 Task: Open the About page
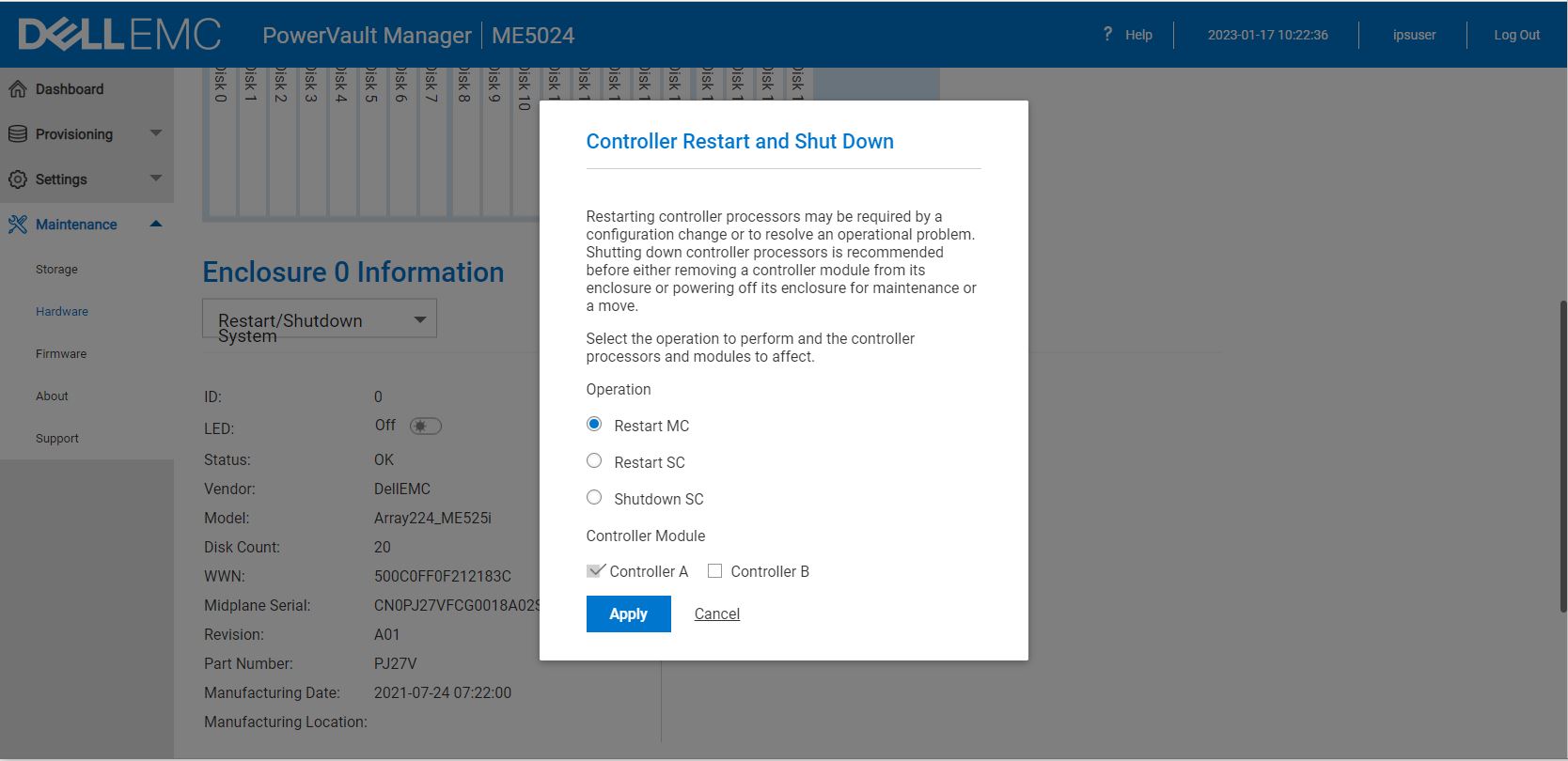(x=52, y=396)
